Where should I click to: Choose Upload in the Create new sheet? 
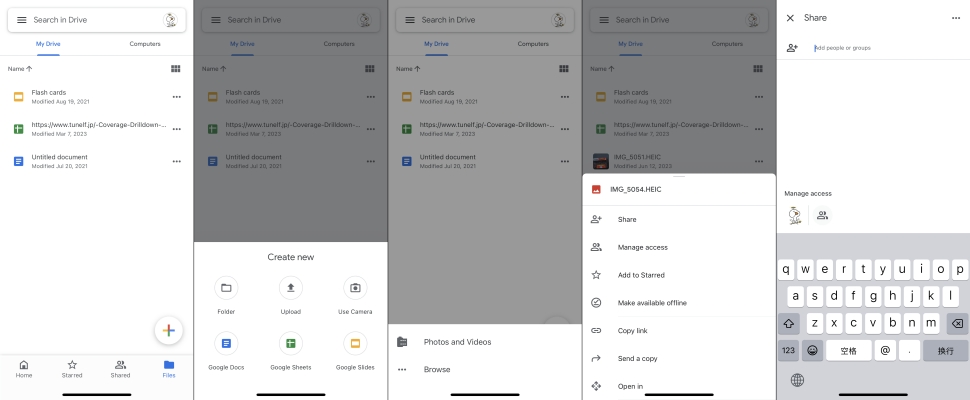[x=291, y=296]
